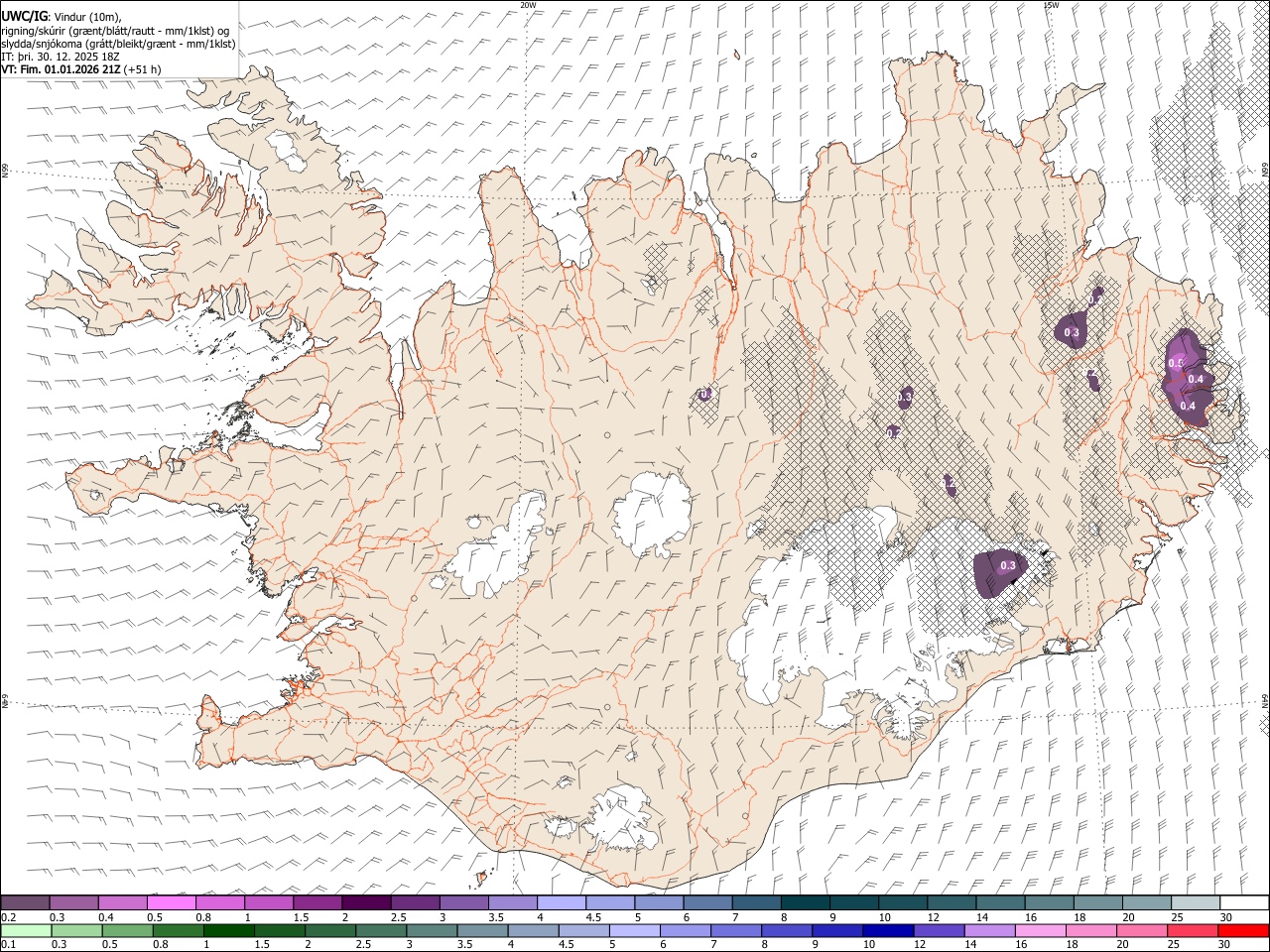Click the lower legend's '0.1' tick label
Image resolution: width=1270 pixels, height=952 pixels.
pyautogui.click(x=8, y=945)
